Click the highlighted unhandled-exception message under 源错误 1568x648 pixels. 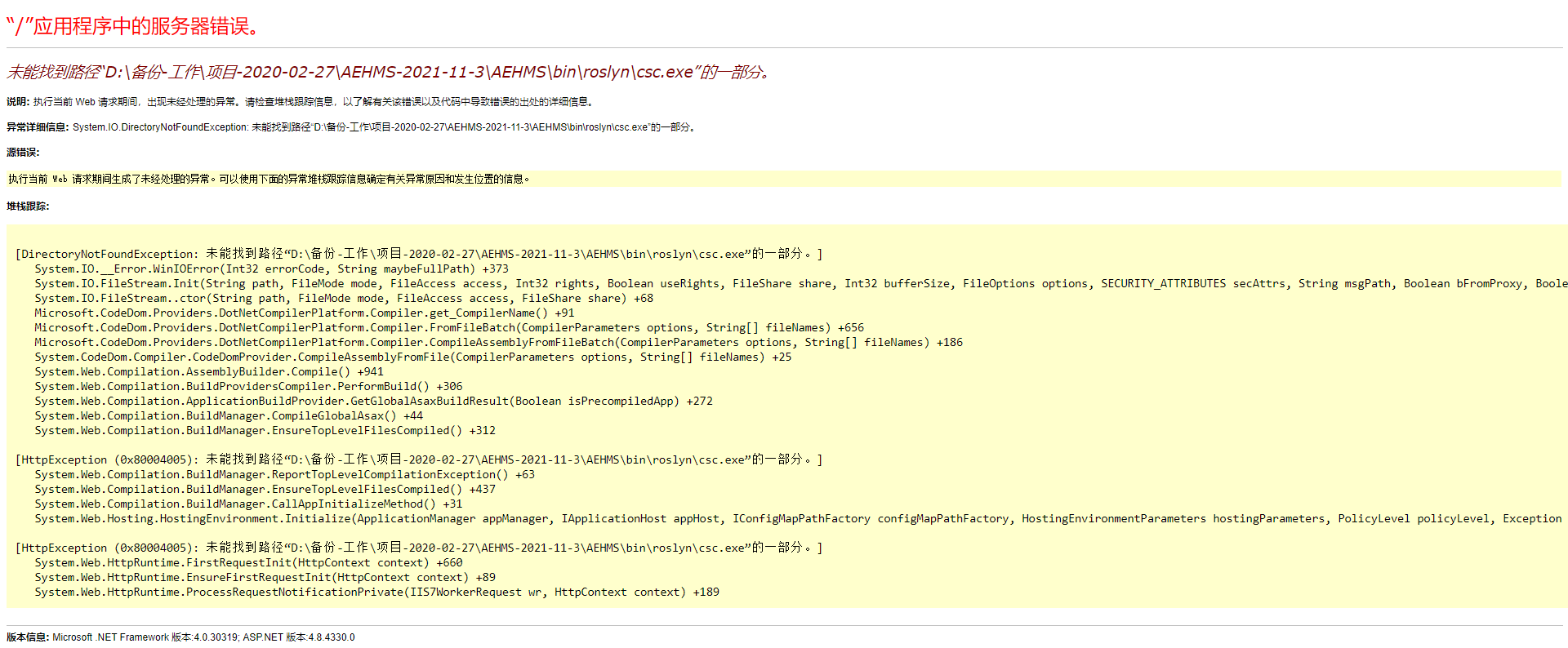pos(269,179)
